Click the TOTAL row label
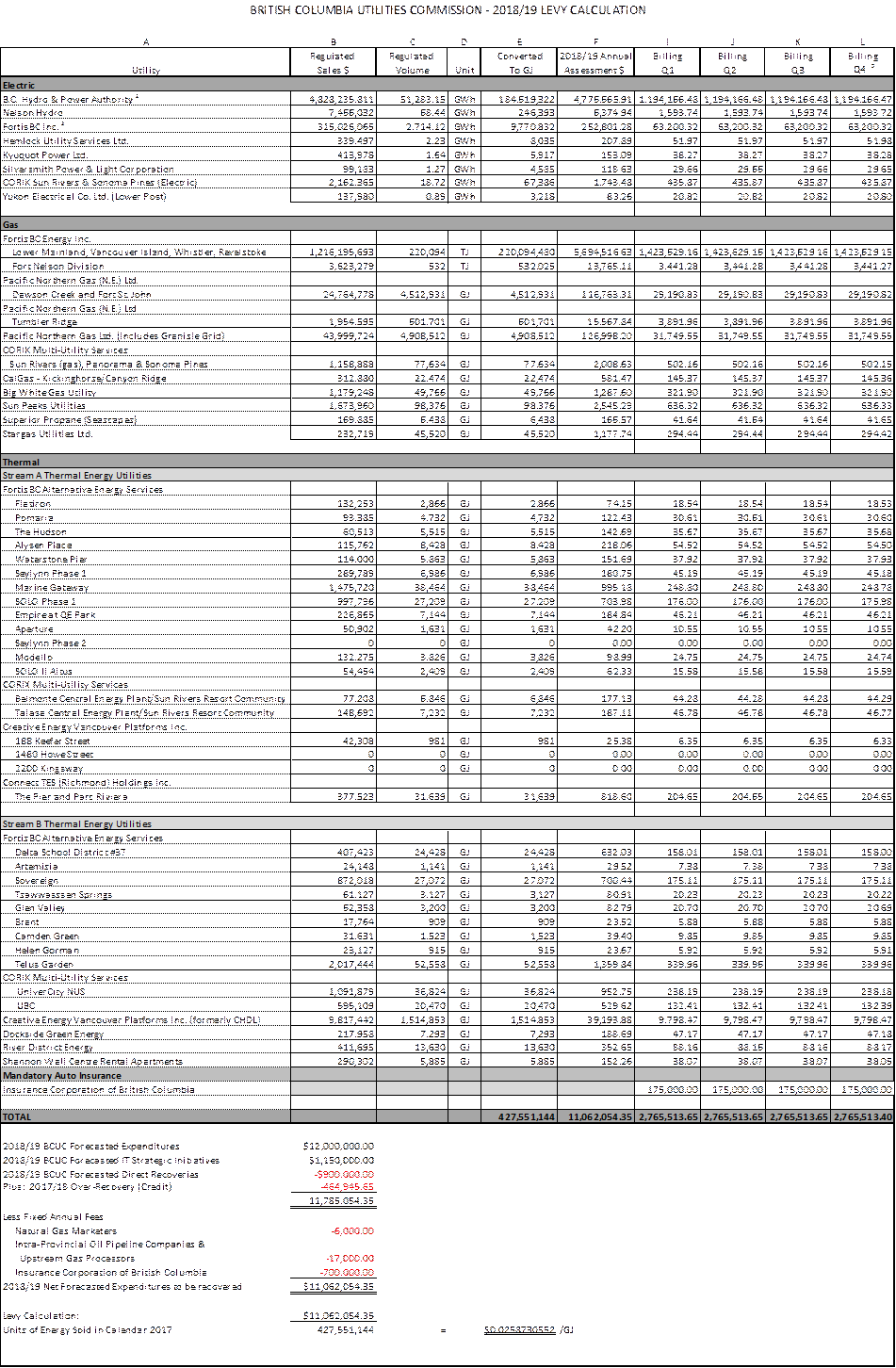 coord(17,1116)
